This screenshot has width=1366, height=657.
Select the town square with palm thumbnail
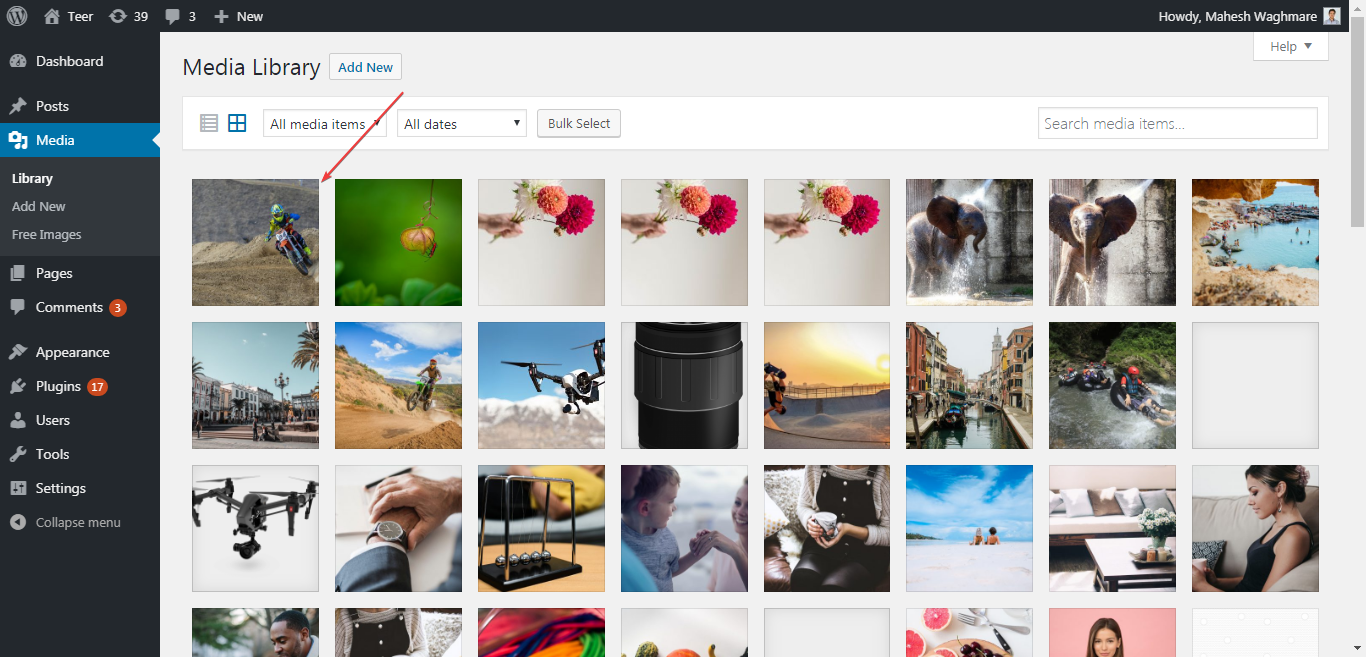pos(255,385)
